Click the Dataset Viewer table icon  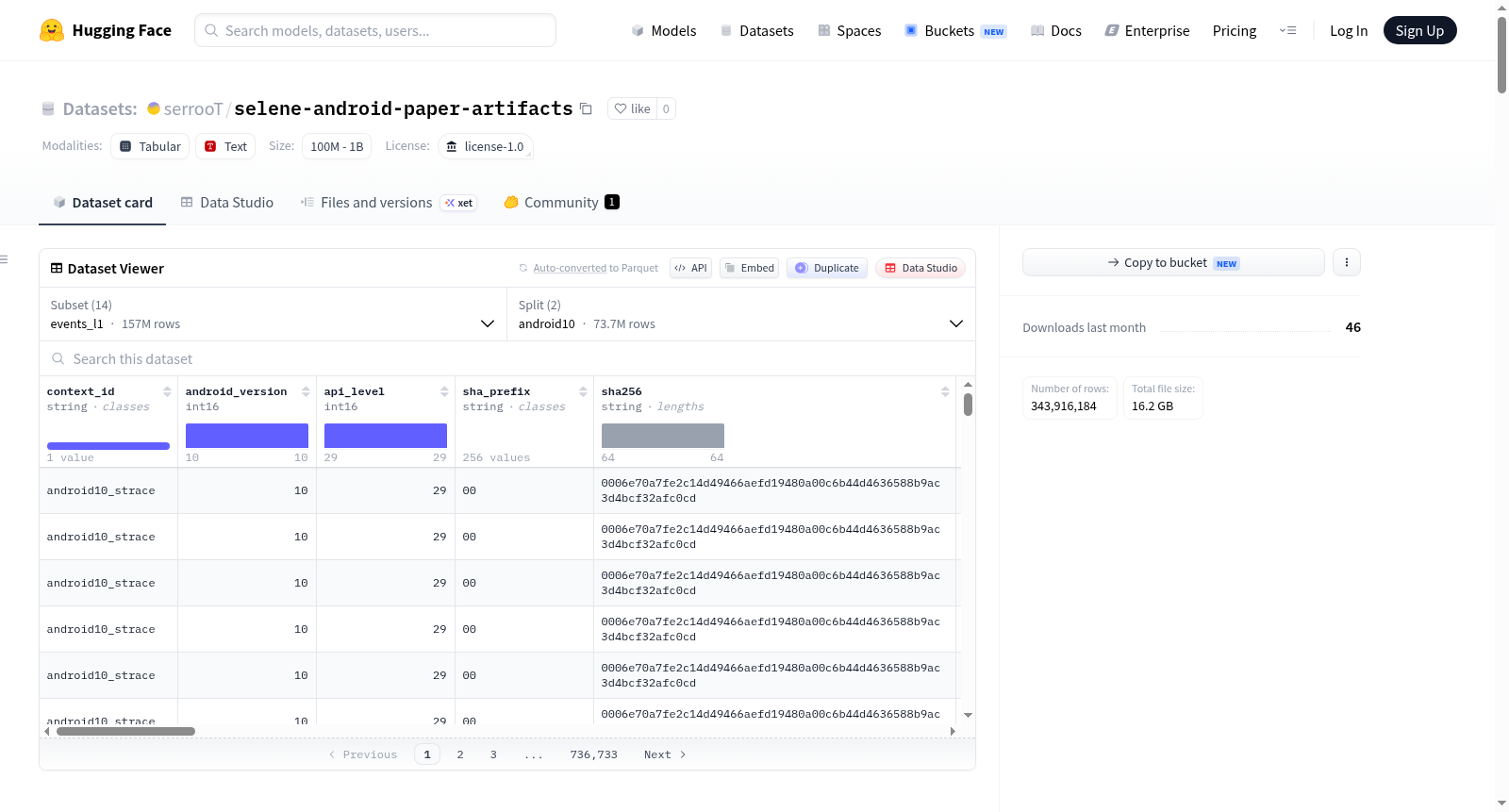click(x=57, y=269)
